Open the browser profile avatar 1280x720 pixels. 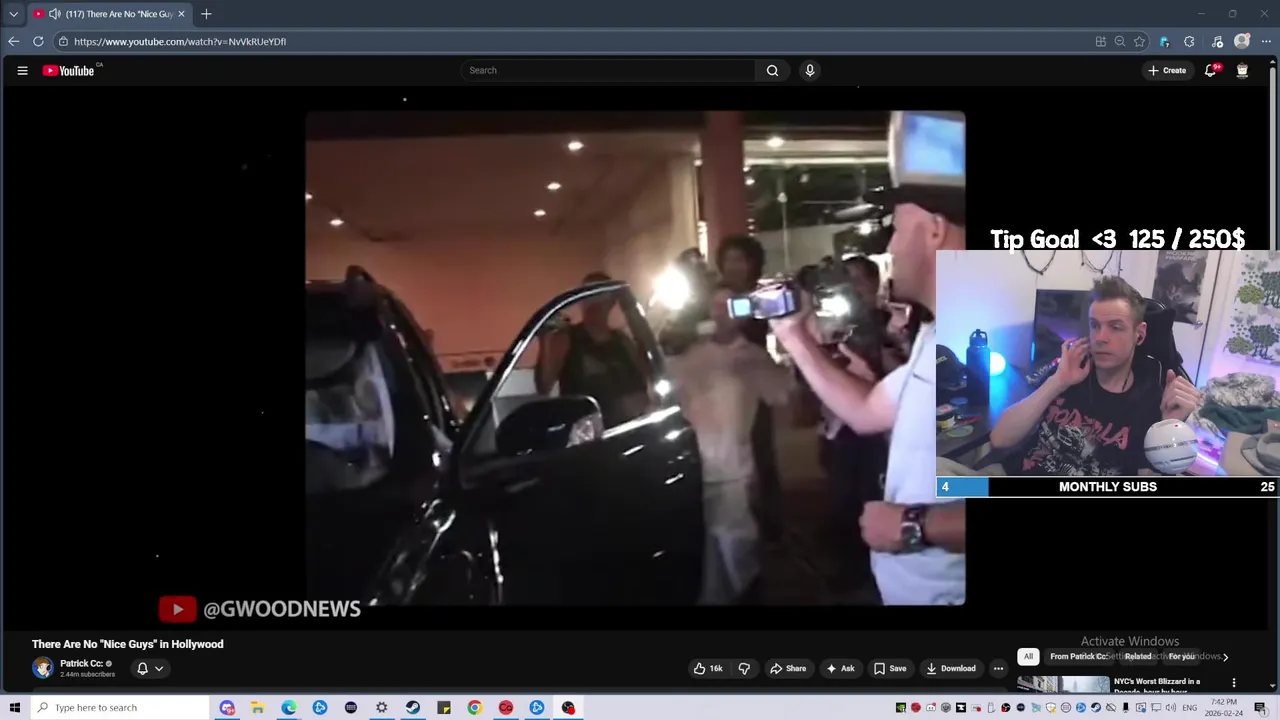1242,41
